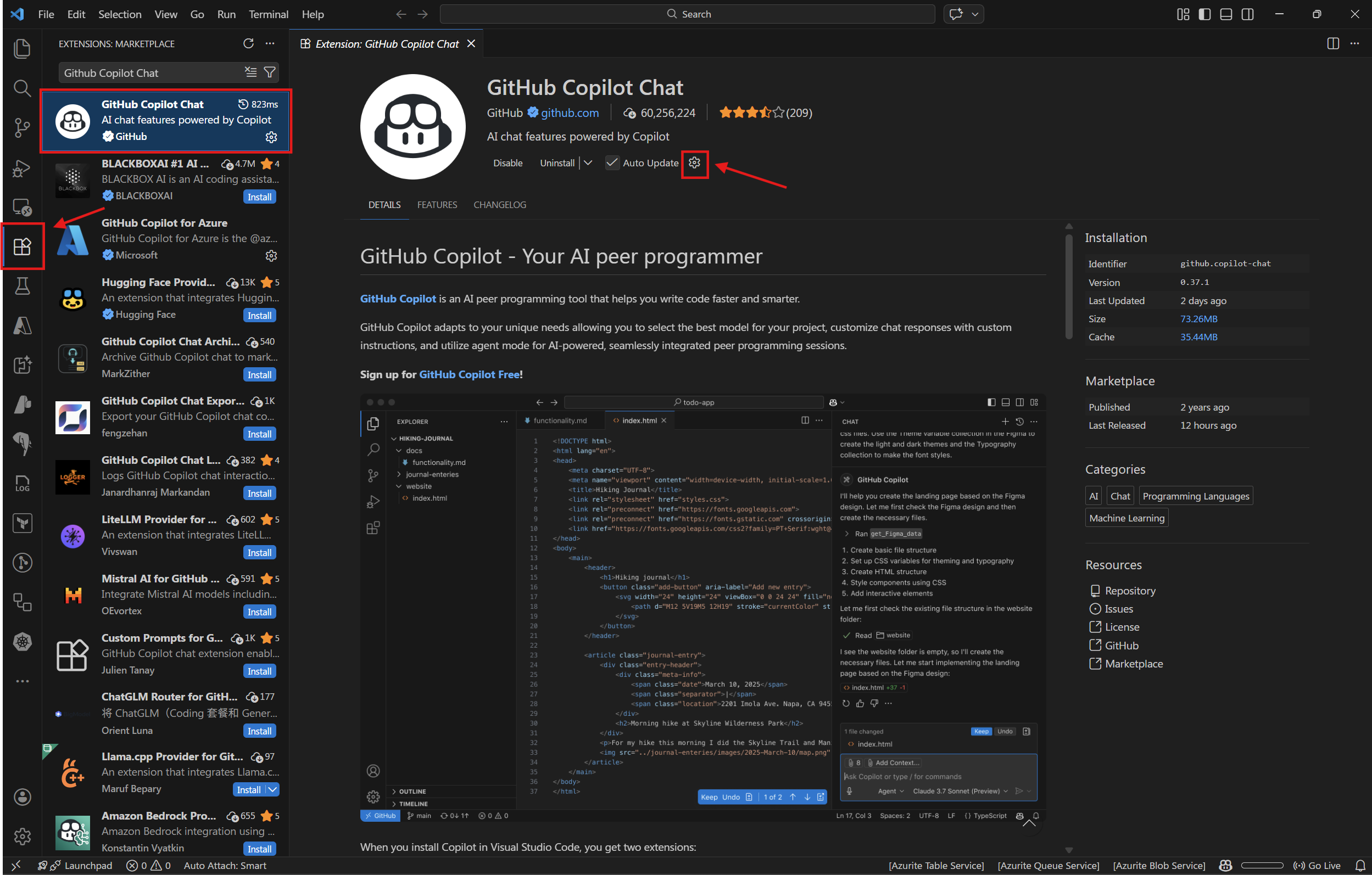1372x875 pixels.
Task: Toggle the Auto Update checkbox
Action: click(x=611, y=163)
